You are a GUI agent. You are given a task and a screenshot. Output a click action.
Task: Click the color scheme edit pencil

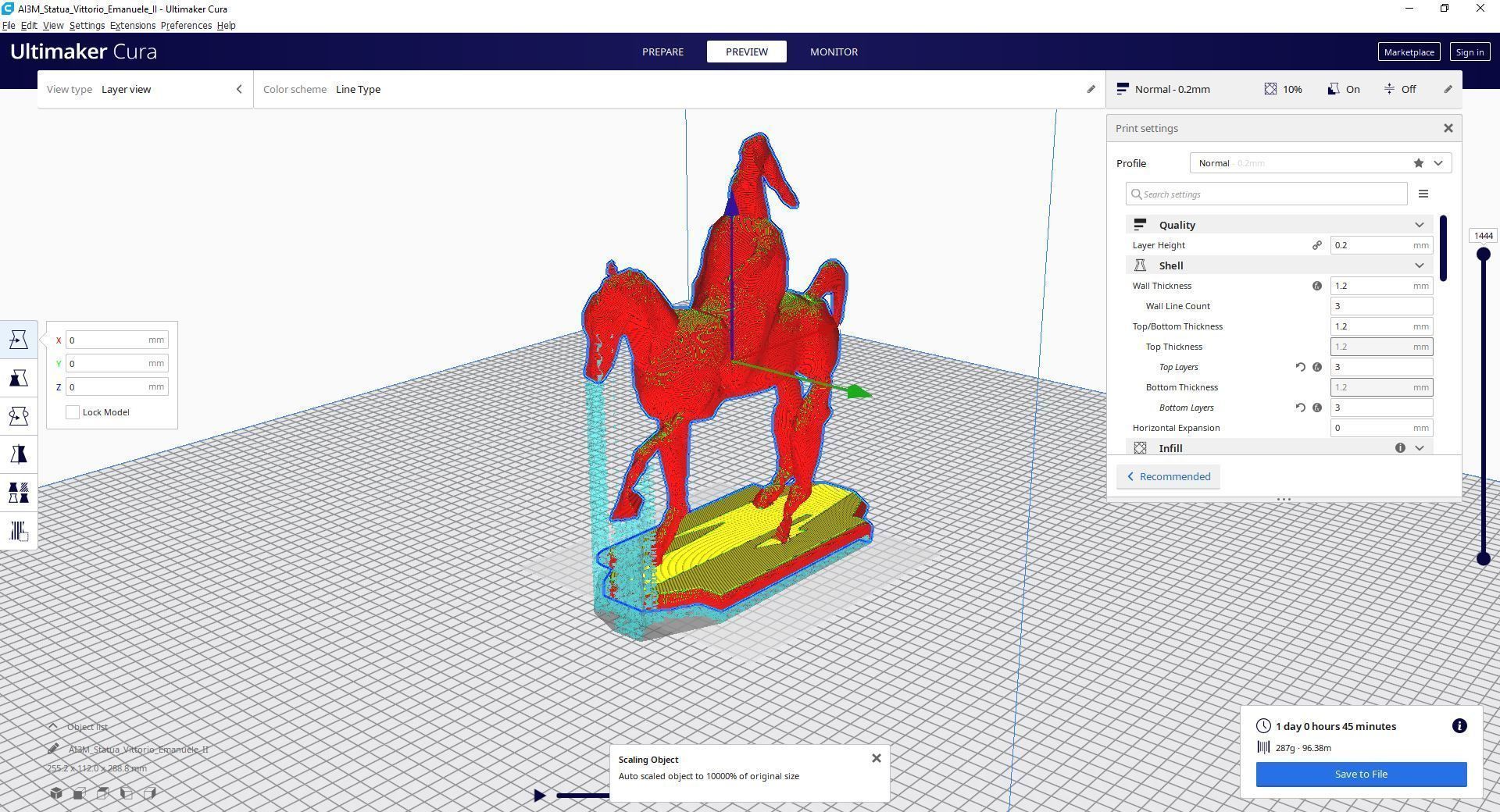click(x=1091, y=89)
